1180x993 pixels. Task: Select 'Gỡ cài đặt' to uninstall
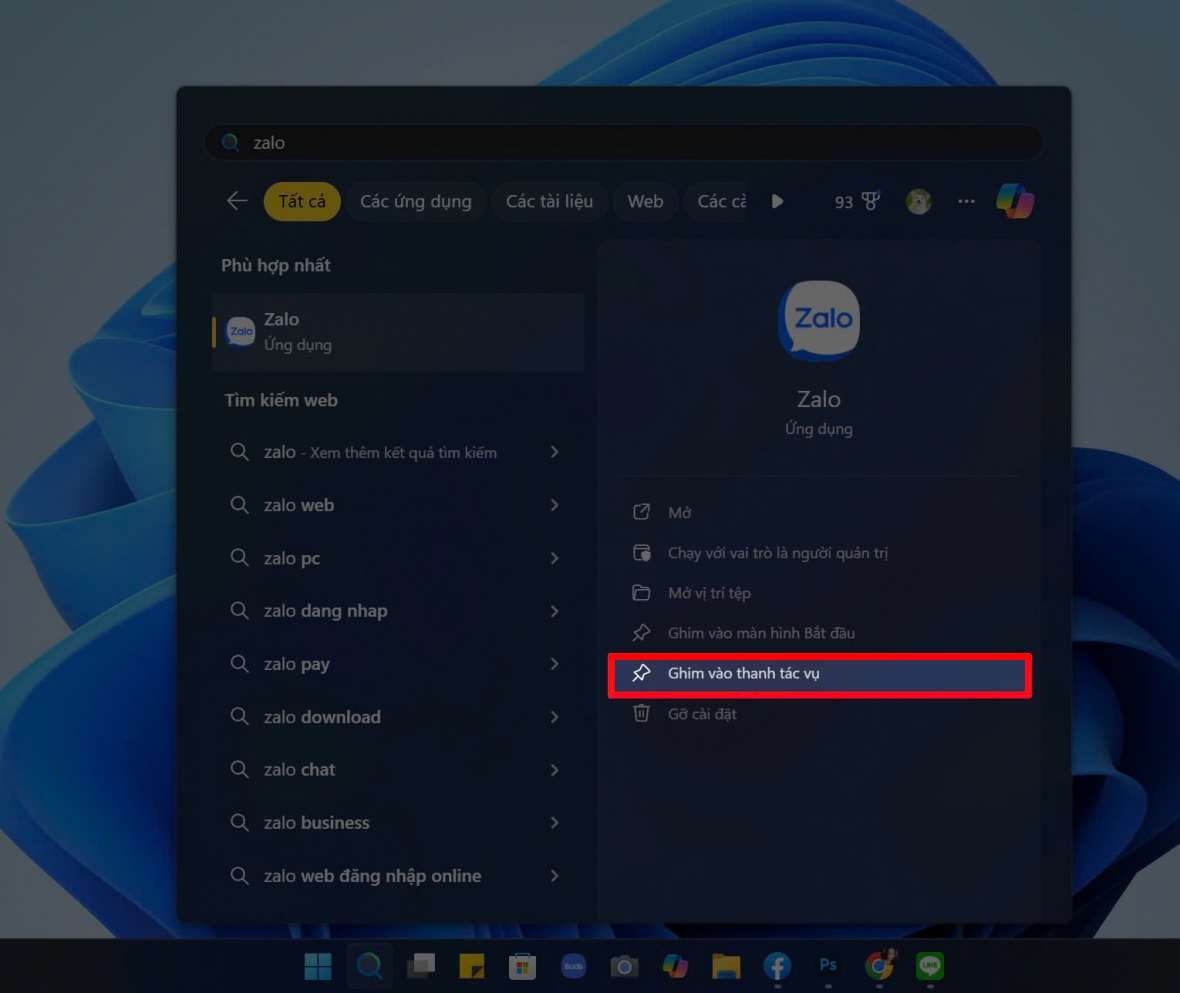pyautogui.click(x=819, y=714)
